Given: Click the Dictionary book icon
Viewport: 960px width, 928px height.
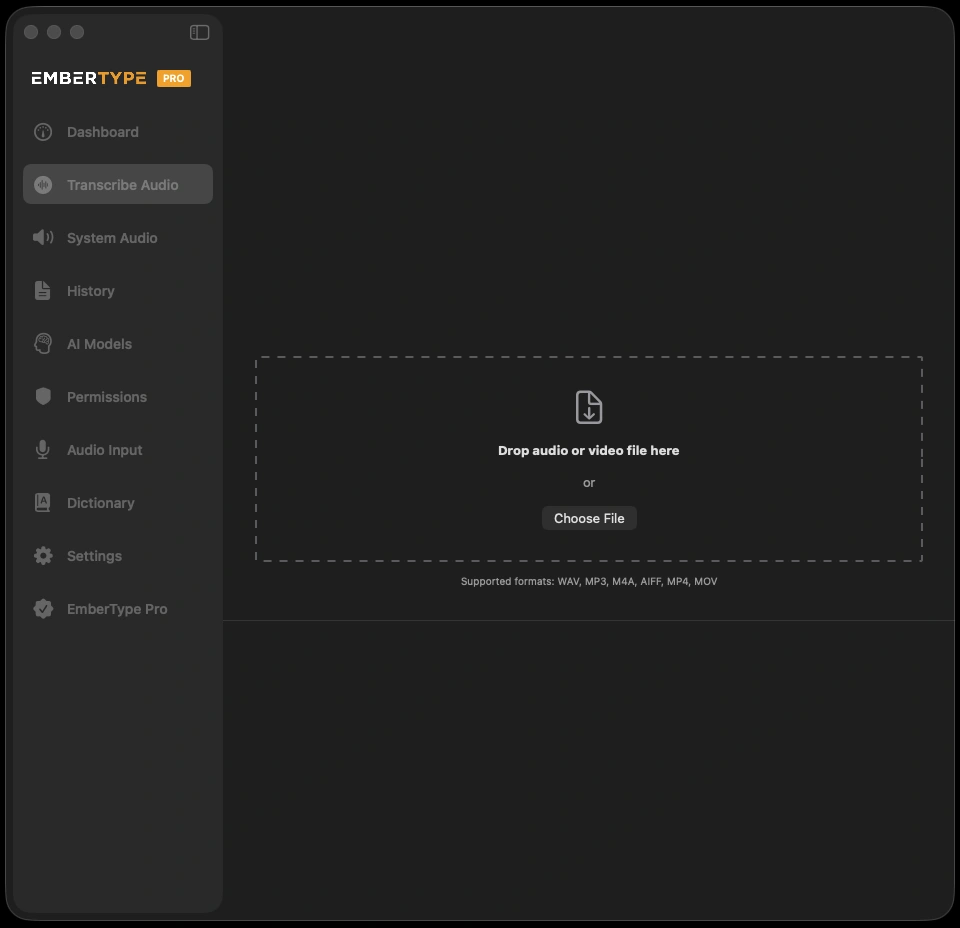Looking at the screenshot, I should (42, 503).
